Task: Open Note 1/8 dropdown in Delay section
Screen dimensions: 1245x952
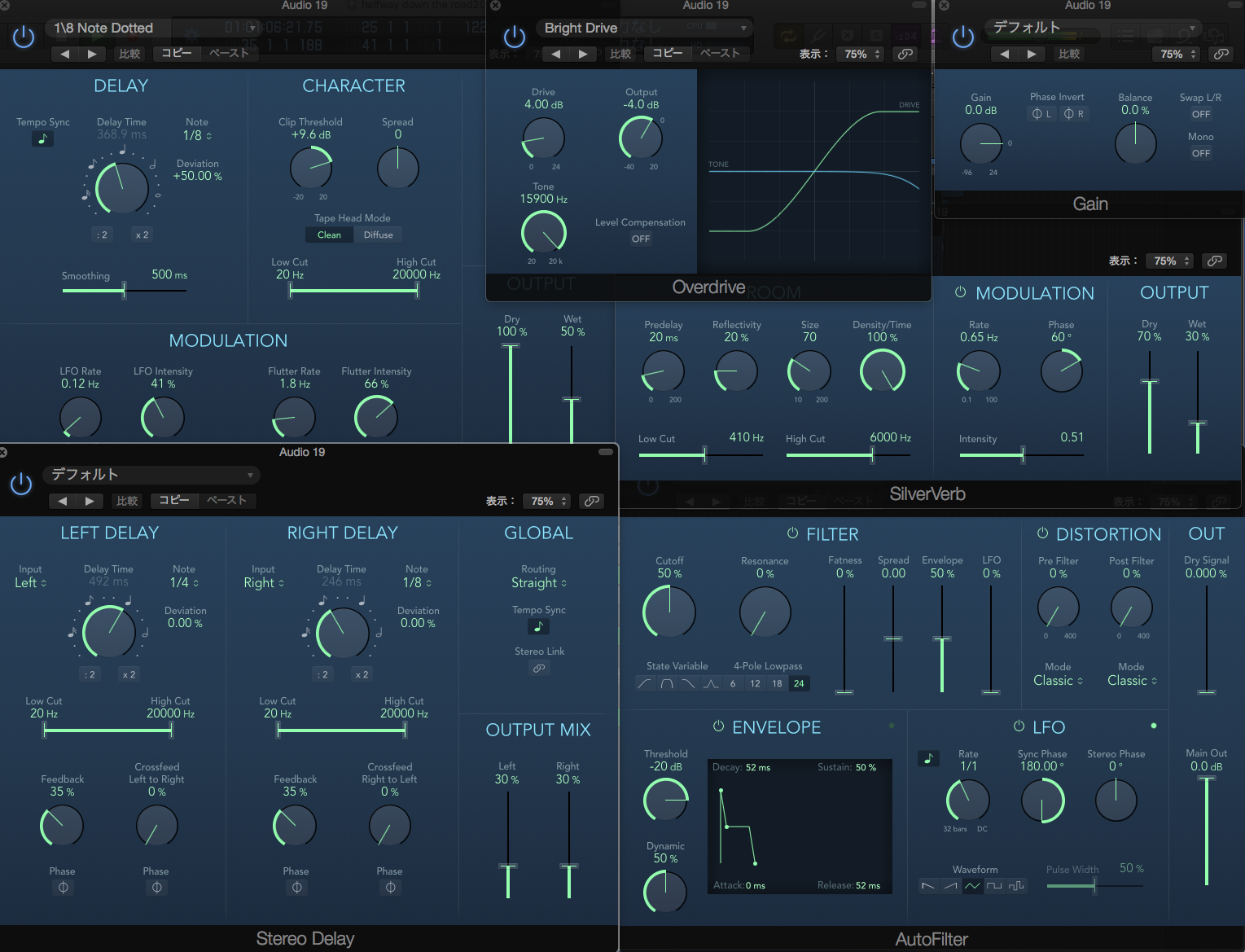Action: pyautogui.click(x=197, y=135)
